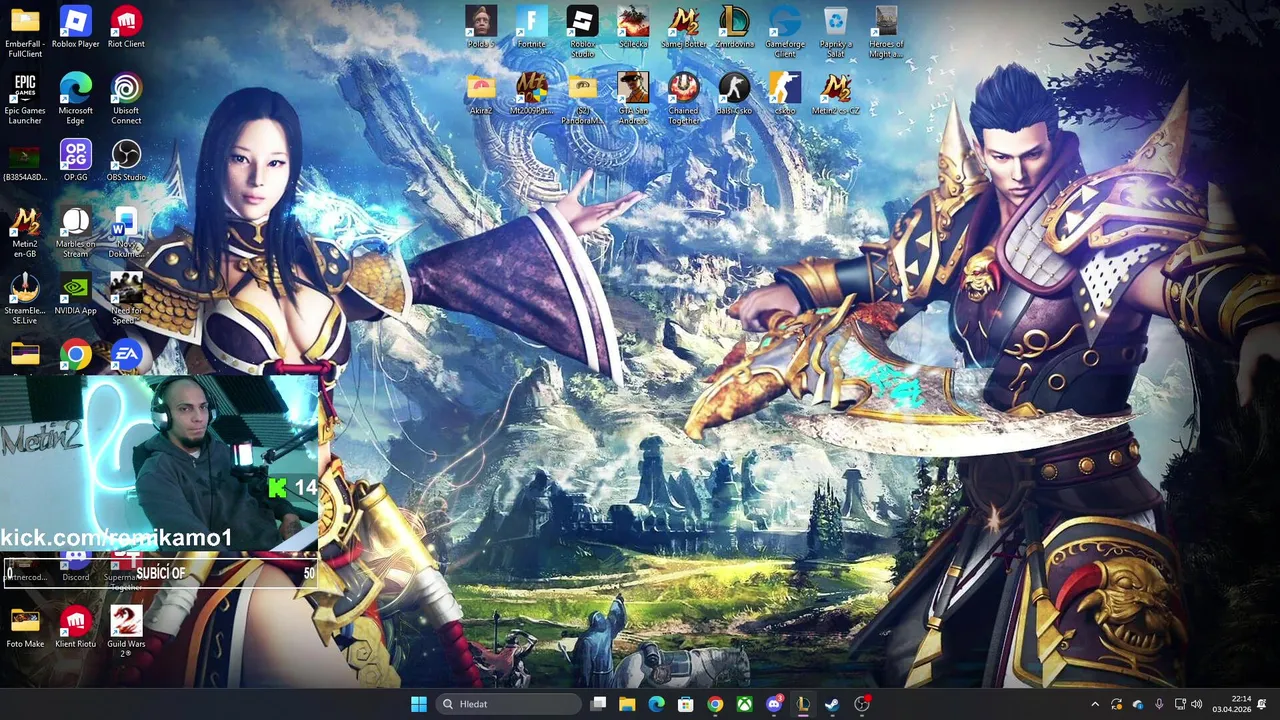Open Xbox app from taskbar
The height and width of the screenshot is (720, 1280).
coord(745,704)
